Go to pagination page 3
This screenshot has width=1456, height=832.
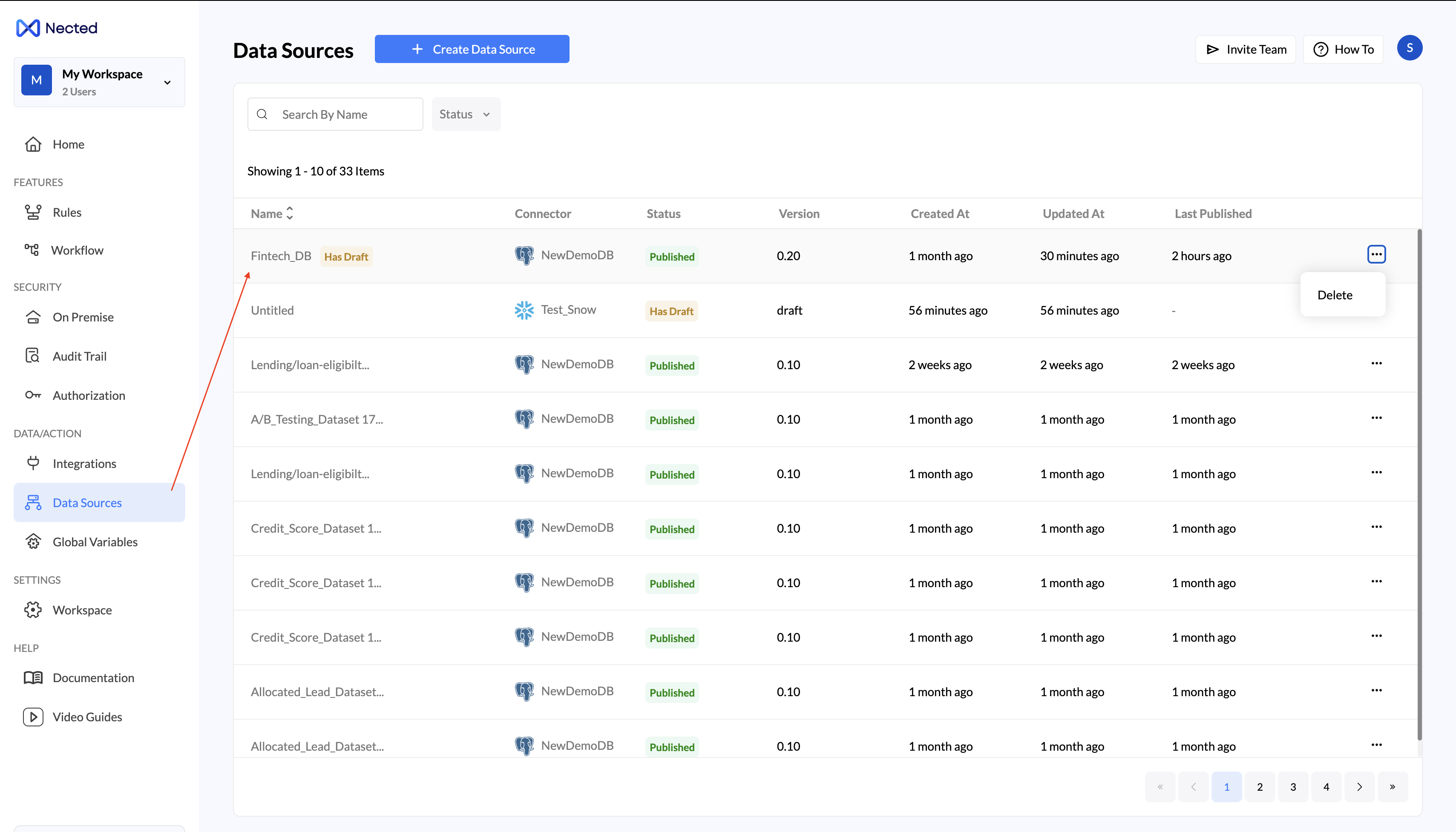1292,787
